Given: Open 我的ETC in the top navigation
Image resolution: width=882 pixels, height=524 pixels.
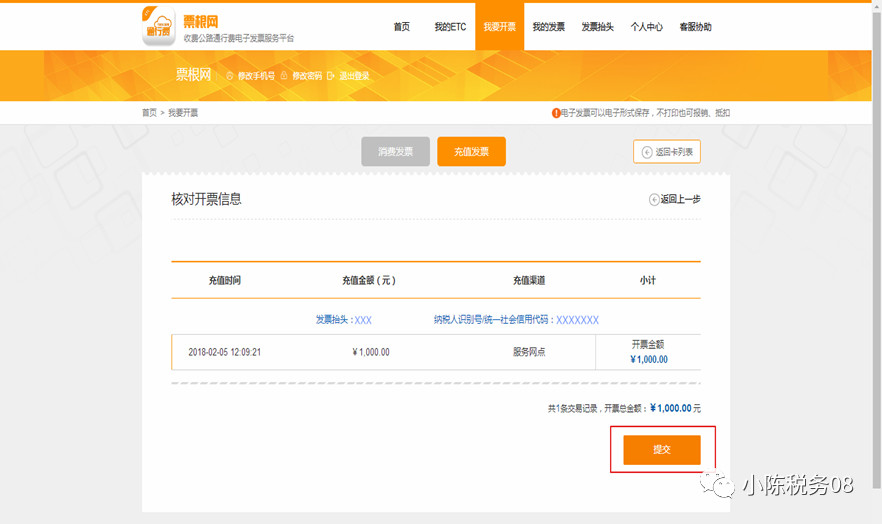Looking at the screenshot, I should click(x=450, y=27).
